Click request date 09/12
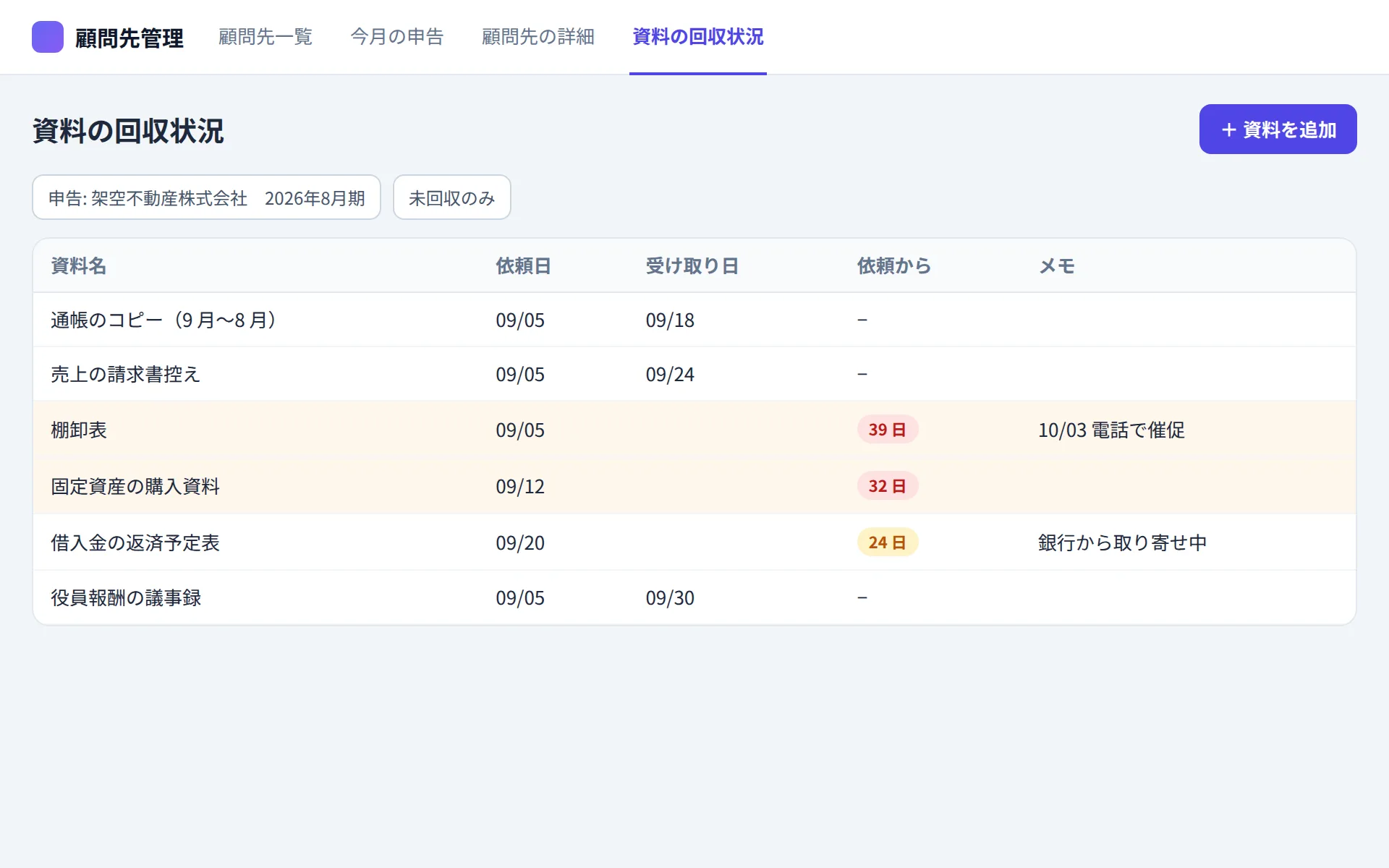 [x=520, y=487]
